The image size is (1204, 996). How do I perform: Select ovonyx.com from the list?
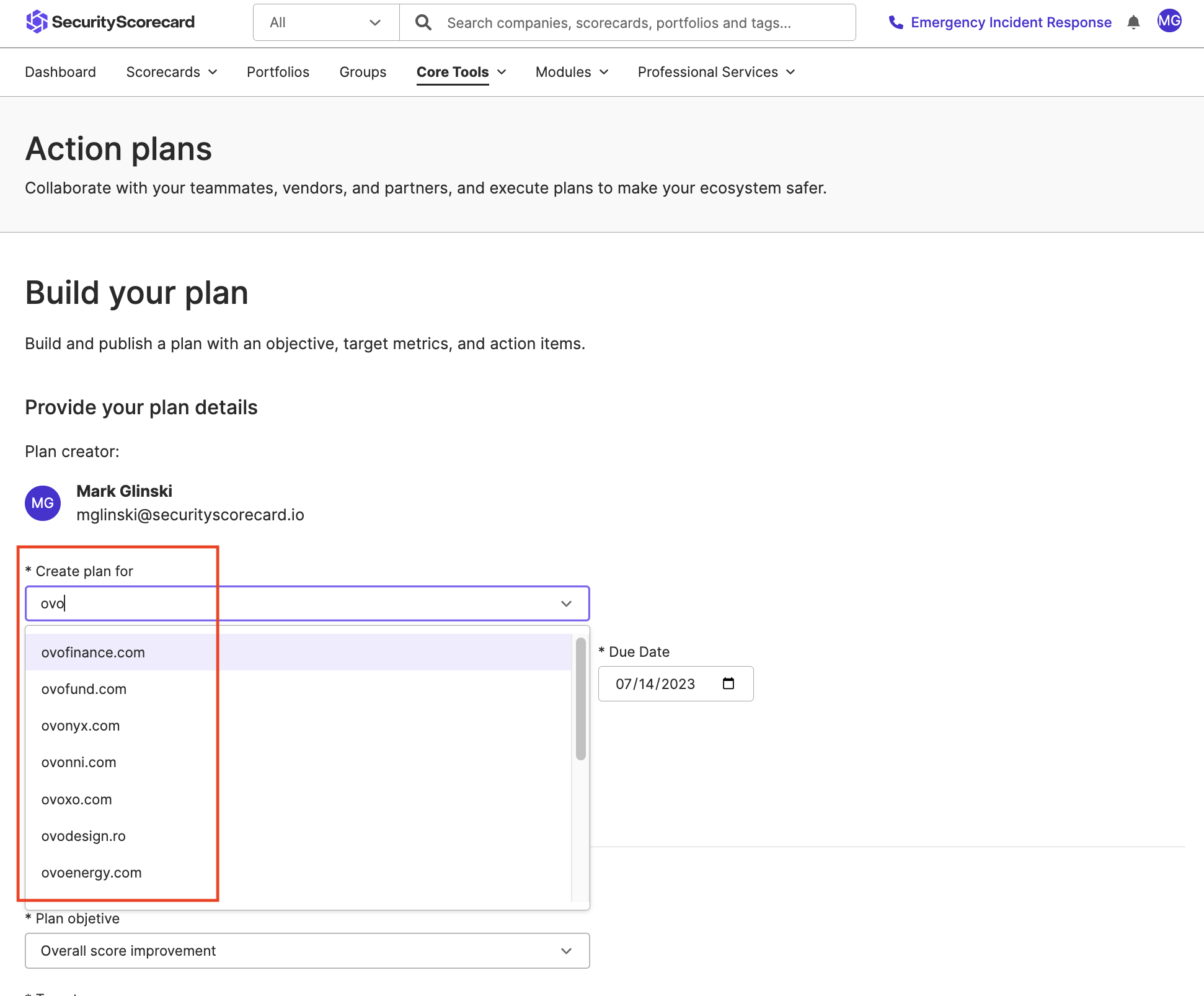pyautogui.click(x=298, y=726)
